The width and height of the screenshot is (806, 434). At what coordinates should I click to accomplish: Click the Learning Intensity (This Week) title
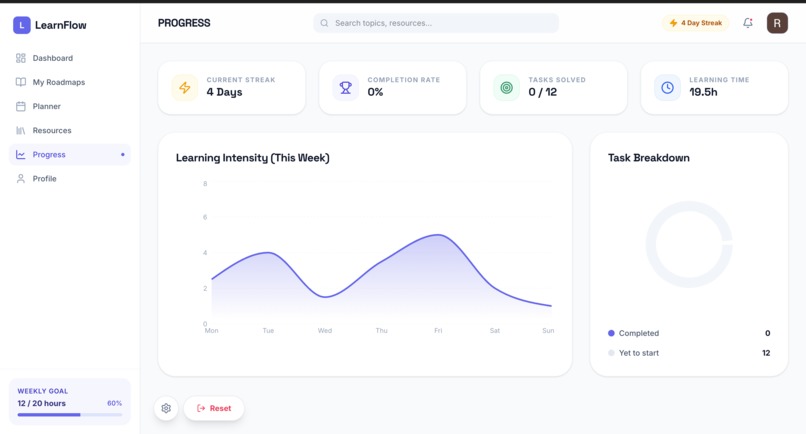tap(252, 158)
